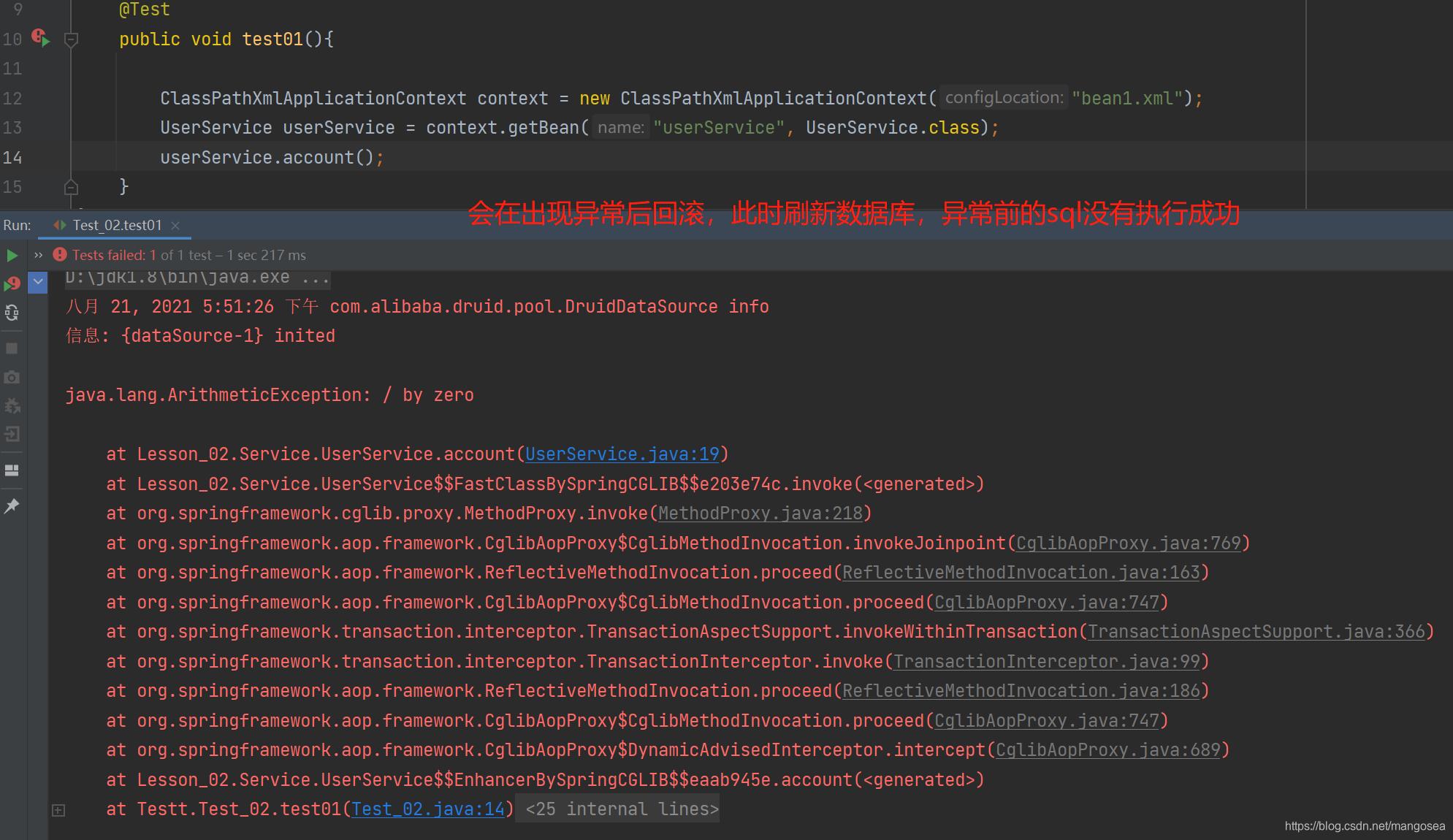Image resolution: width=1453 pixels, height=840 pixels.
Task: Open the Layout settings icon in Run panel
Action: (12, 470)
